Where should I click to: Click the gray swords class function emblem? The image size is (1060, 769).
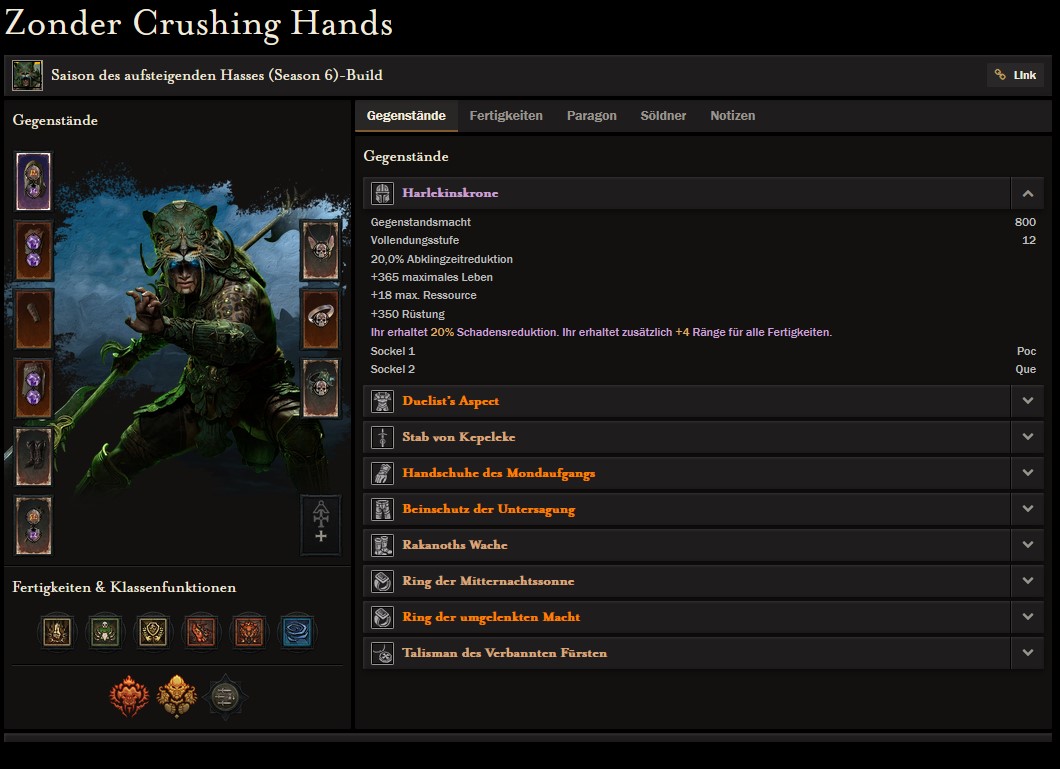(x=225, y=696)
